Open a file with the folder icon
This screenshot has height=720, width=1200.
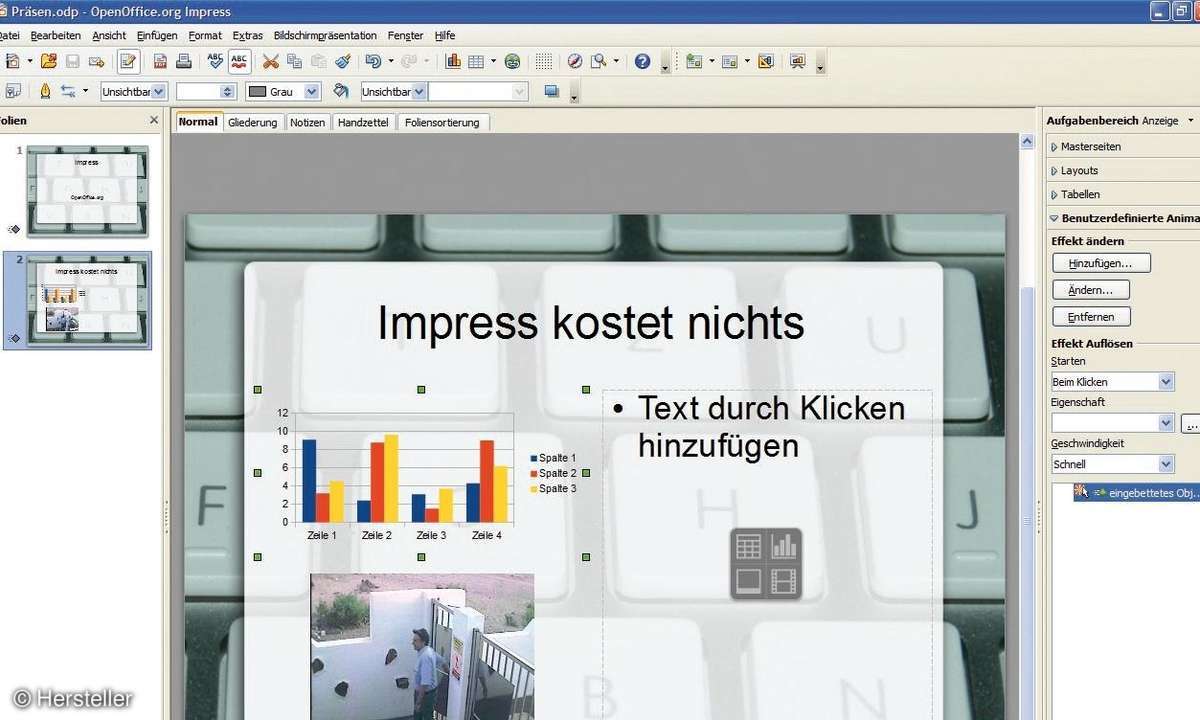tap(48, 61)
